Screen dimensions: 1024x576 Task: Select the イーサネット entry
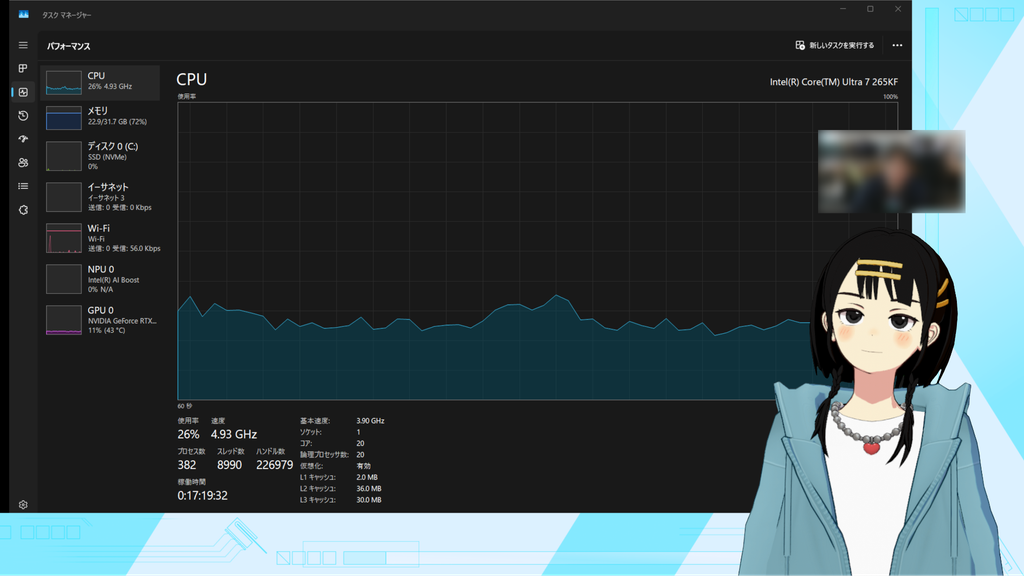pyautogui.click(x=100, y=197)
